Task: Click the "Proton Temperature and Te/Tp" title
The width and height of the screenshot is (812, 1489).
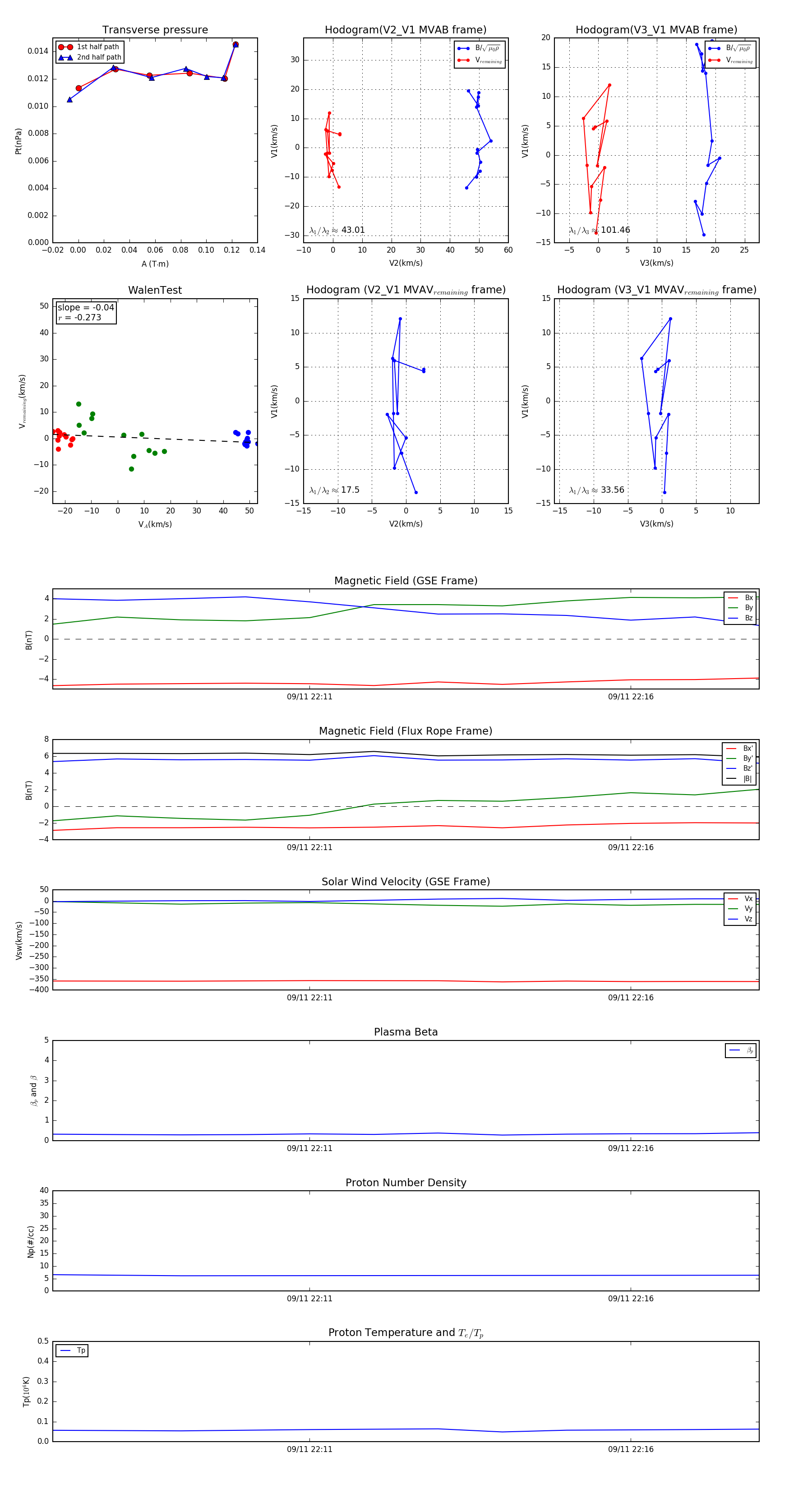Action: click(x=406, y=1333)
